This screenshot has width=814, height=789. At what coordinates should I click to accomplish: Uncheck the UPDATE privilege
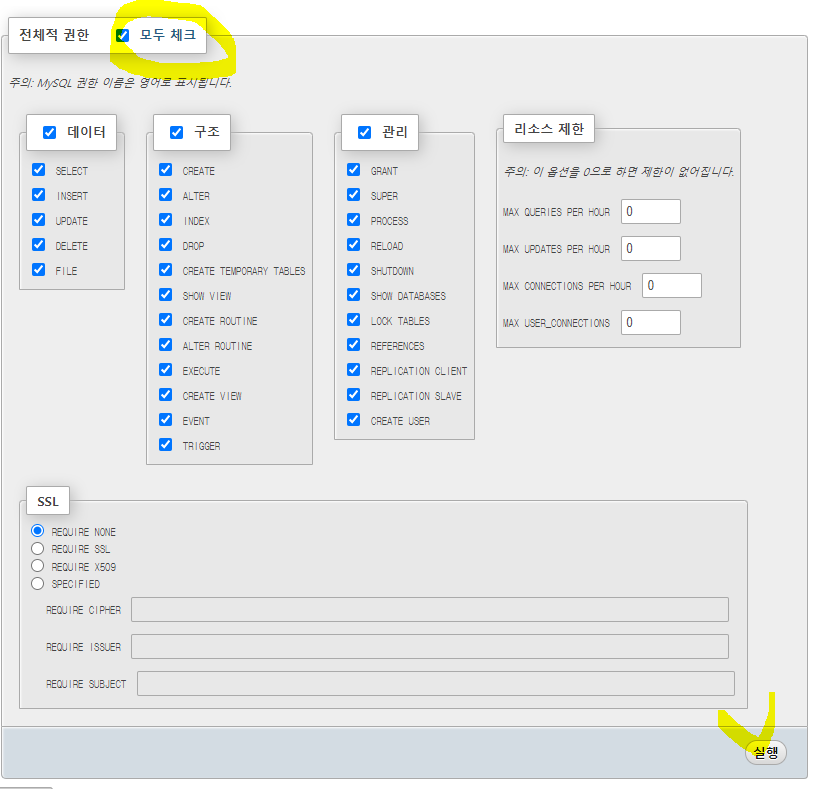tap(38, 219)
